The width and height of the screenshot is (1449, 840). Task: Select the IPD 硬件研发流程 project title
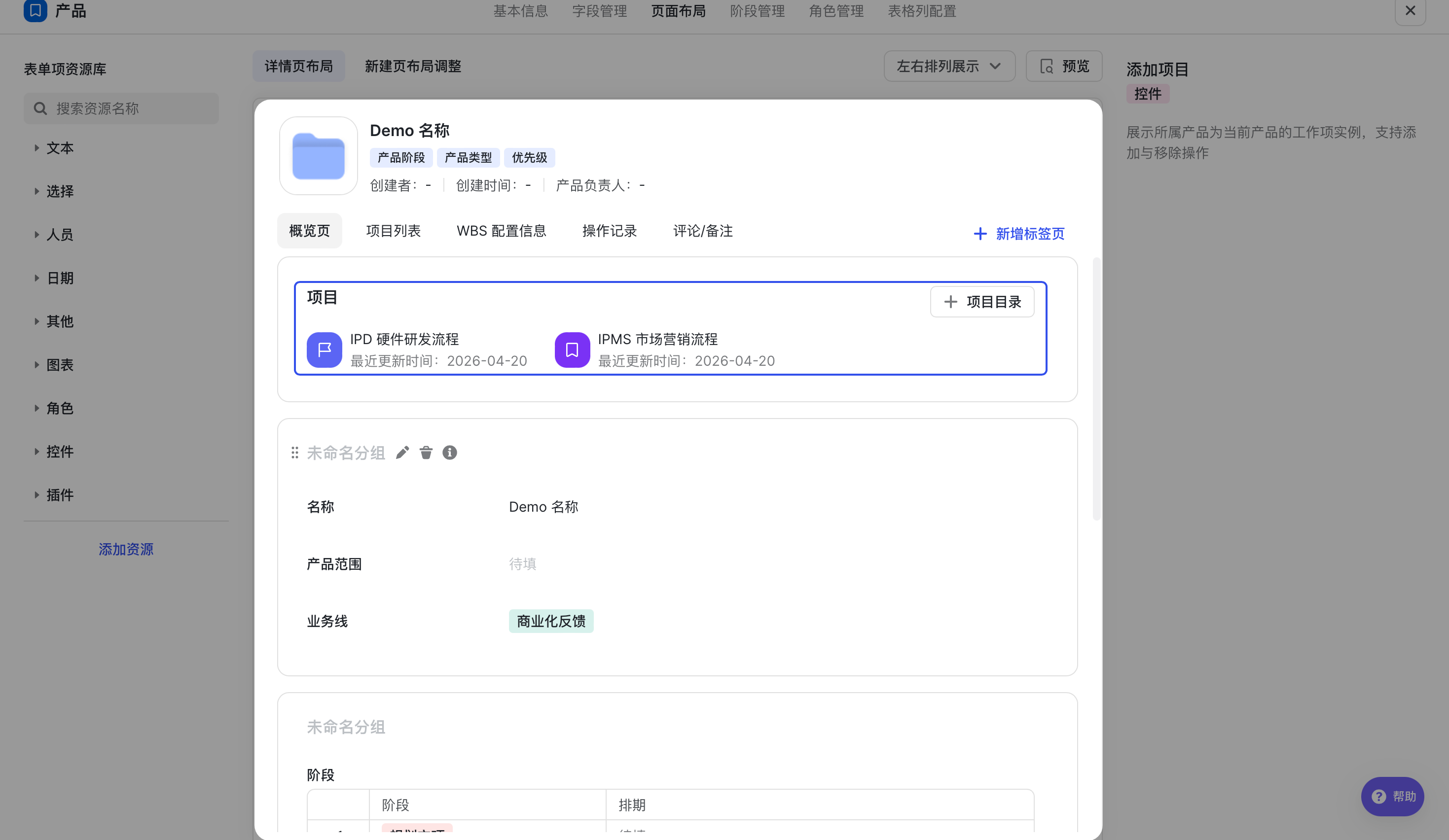(x=404, y=339)
